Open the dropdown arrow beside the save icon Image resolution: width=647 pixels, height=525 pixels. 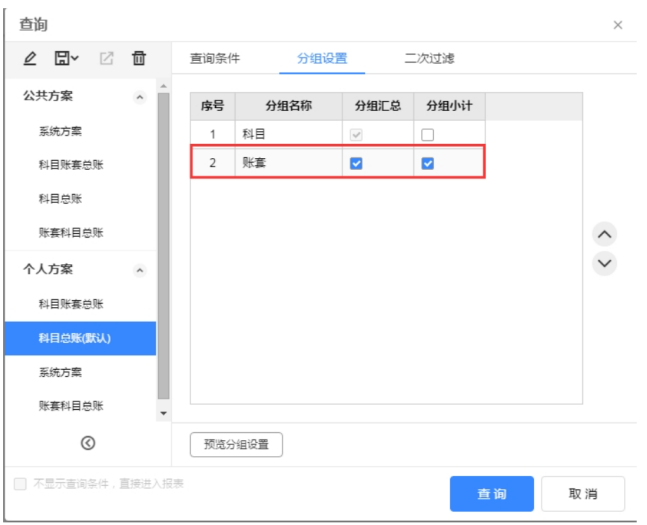point(75,58)
